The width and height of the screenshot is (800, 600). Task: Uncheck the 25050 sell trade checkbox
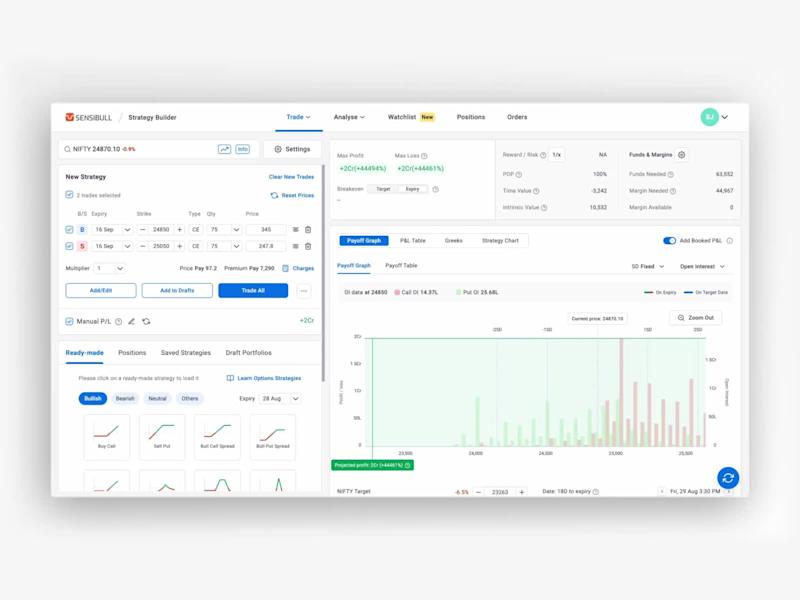[69, 246]
